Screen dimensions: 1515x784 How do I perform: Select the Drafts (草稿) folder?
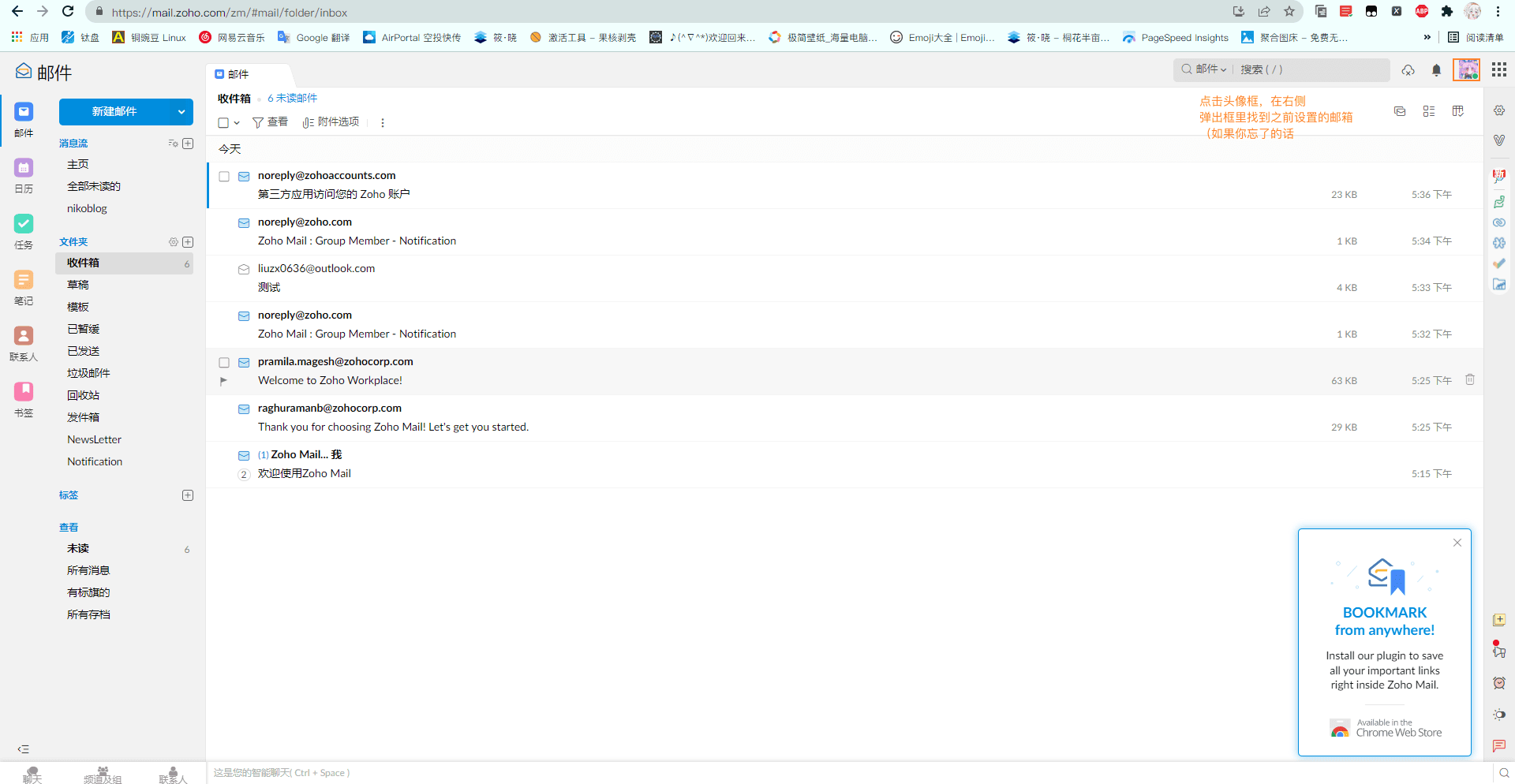(x=78, y=285)
